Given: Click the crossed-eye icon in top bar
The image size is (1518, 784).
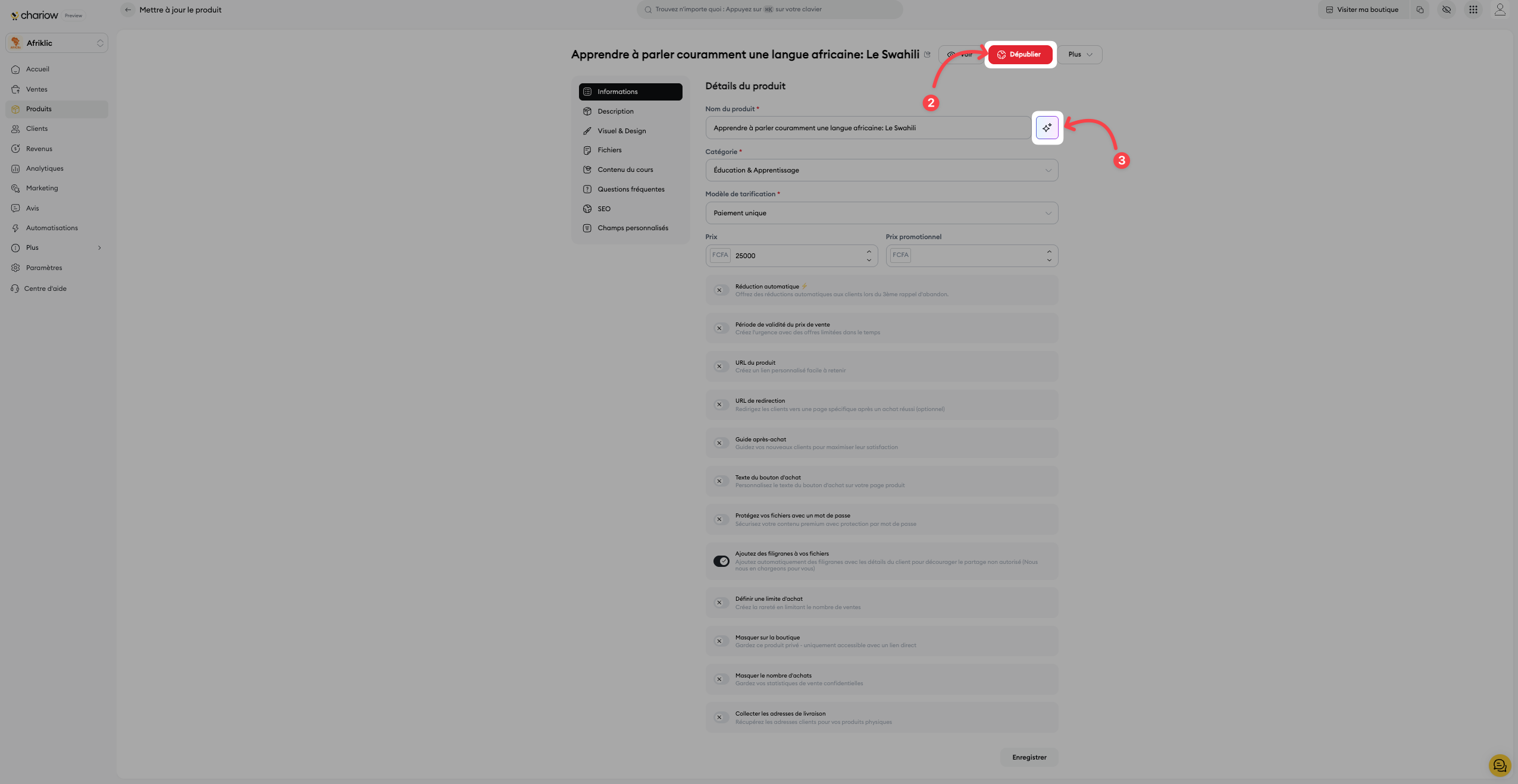Looking at the screenshot, I should click(x=1446, y=10).
